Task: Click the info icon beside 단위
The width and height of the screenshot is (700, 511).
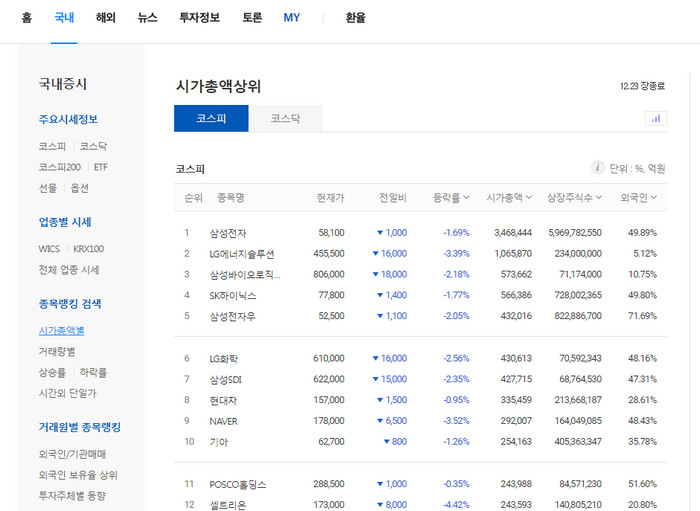Action: [x=597, y=167]
